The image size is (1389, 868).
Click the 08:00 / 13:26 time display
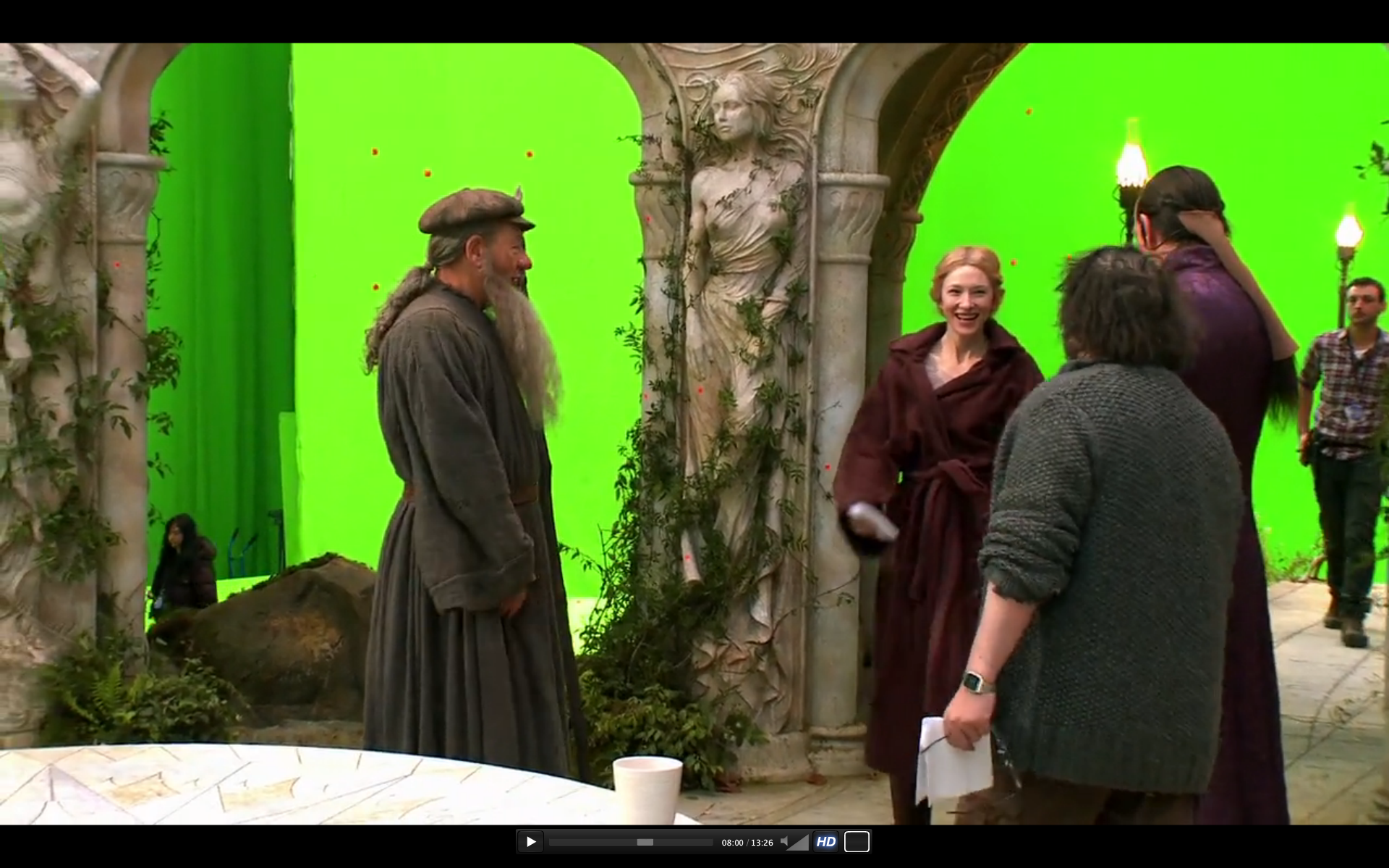coord(747,843)
